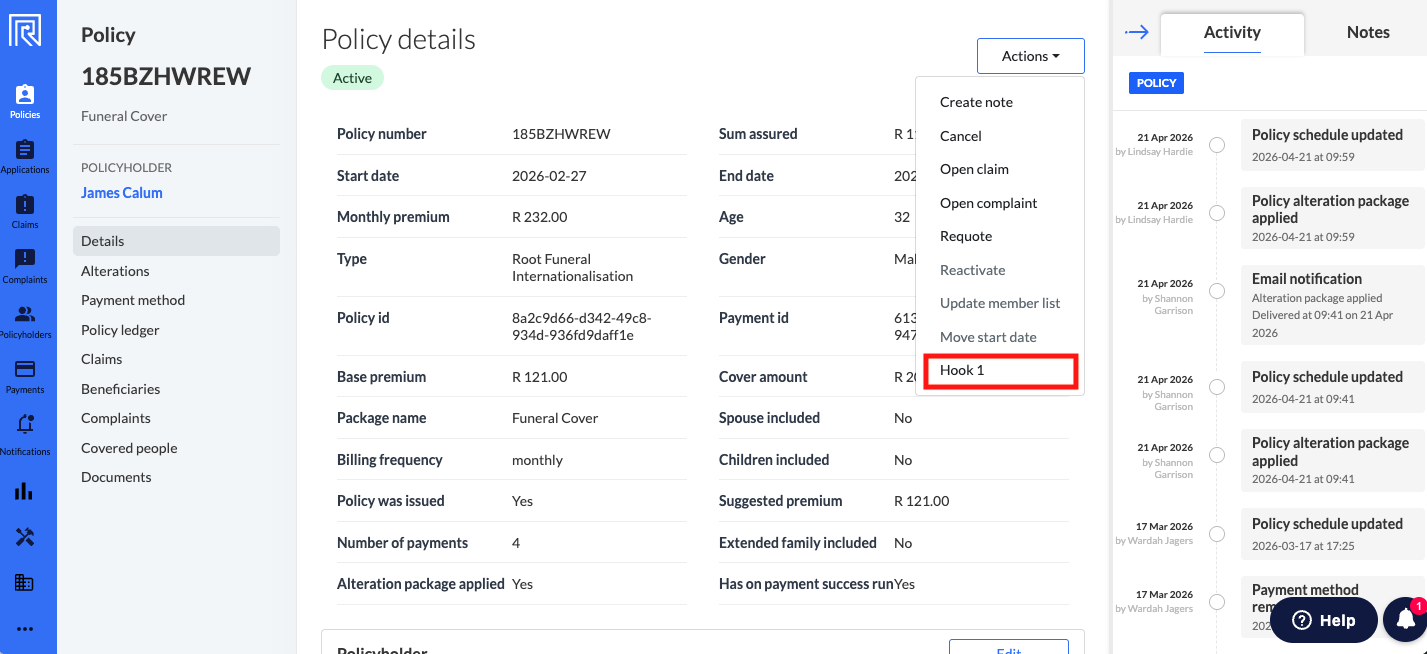Click the Root Funeral Internationalisation type value
This screenshot has width=1427, height=654.
tap(572, 267)
